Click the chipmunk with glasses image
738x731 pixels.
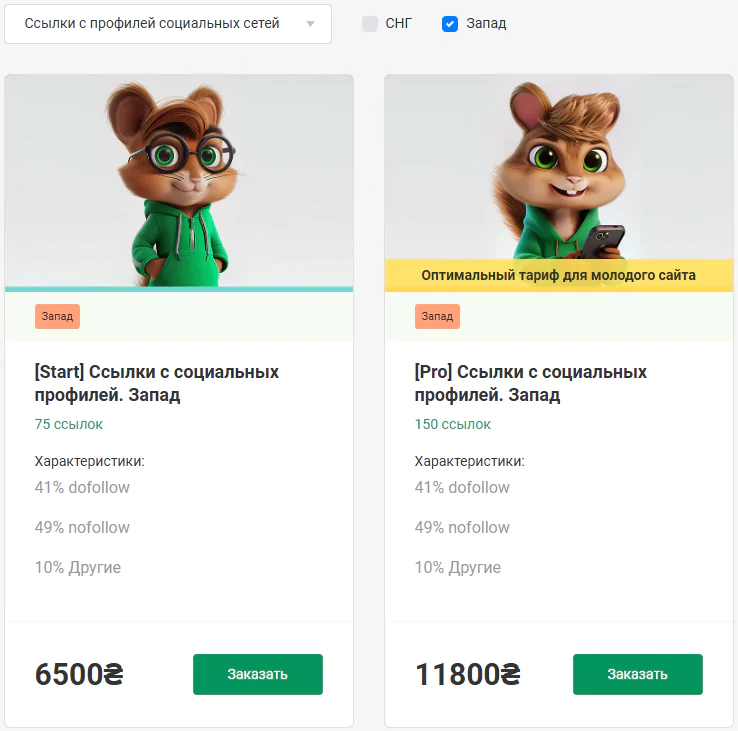179,180
